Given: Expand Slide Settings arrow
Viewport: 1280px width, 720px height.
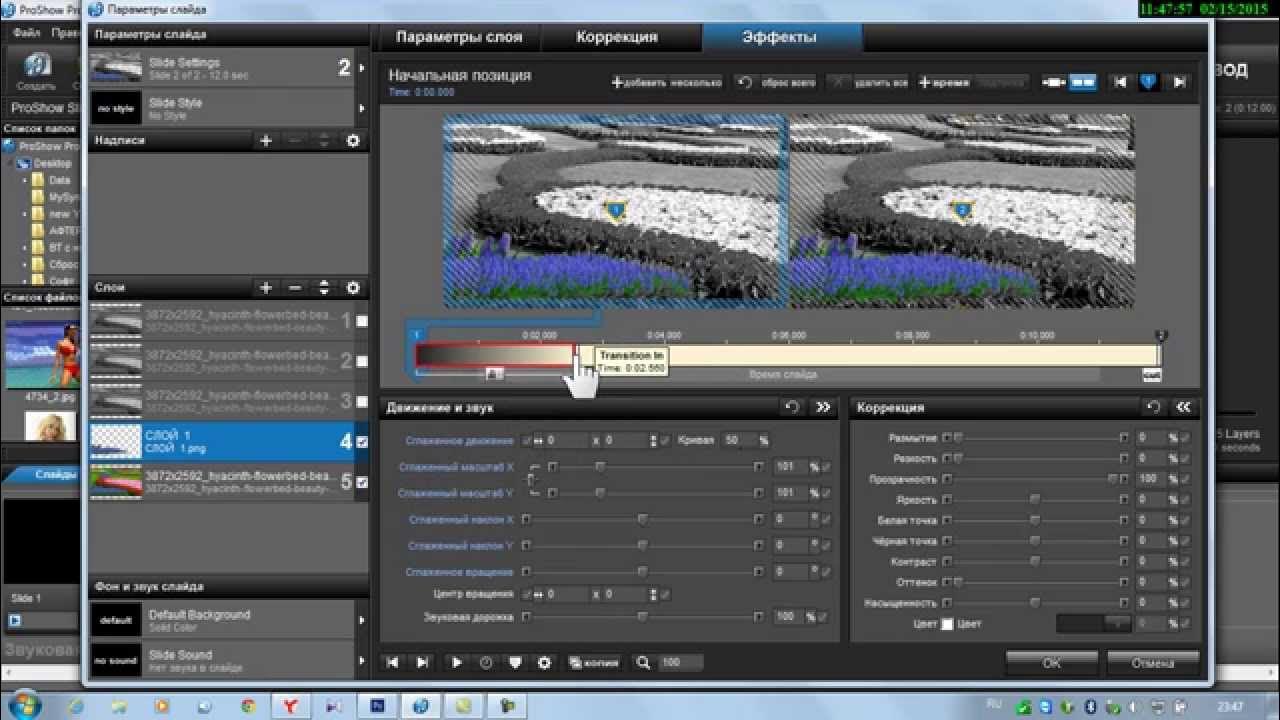Looking at the screenshot, I should 361,68.
